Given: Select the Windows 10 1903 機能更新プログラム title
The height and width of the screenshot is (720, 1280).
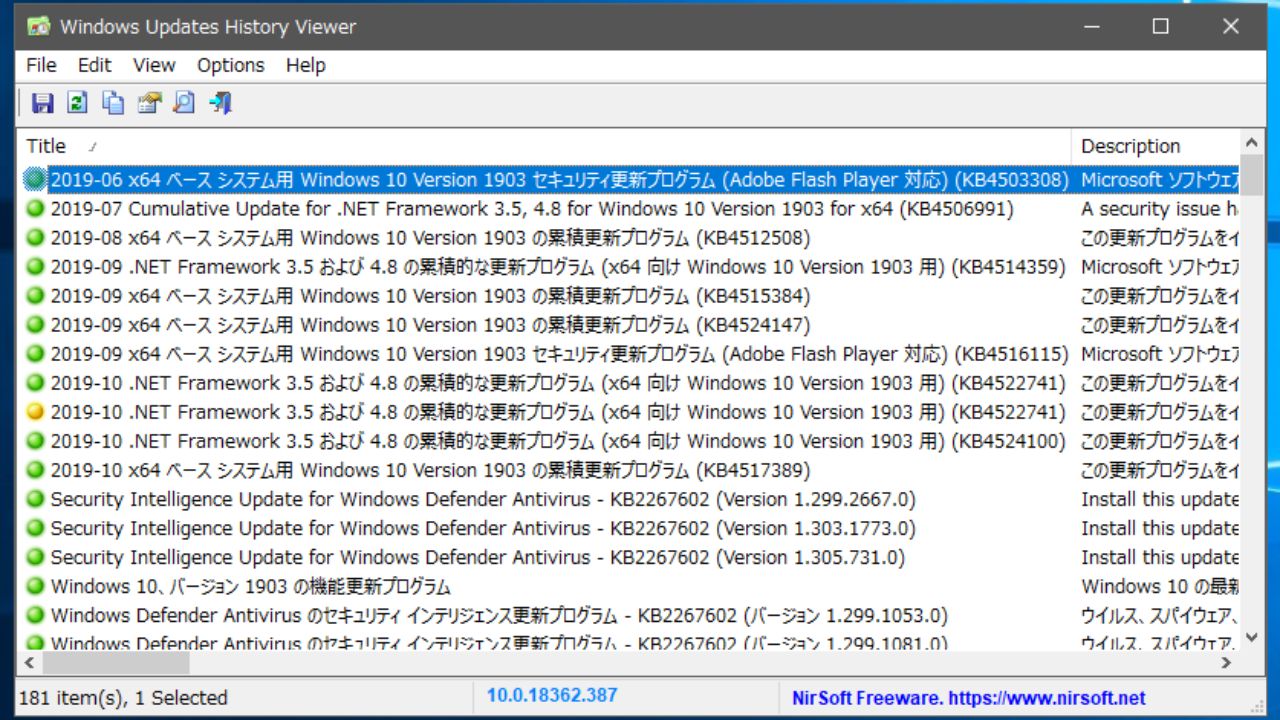Looking at the screenshot, I should pyautogui.click(x=250, y=586).
